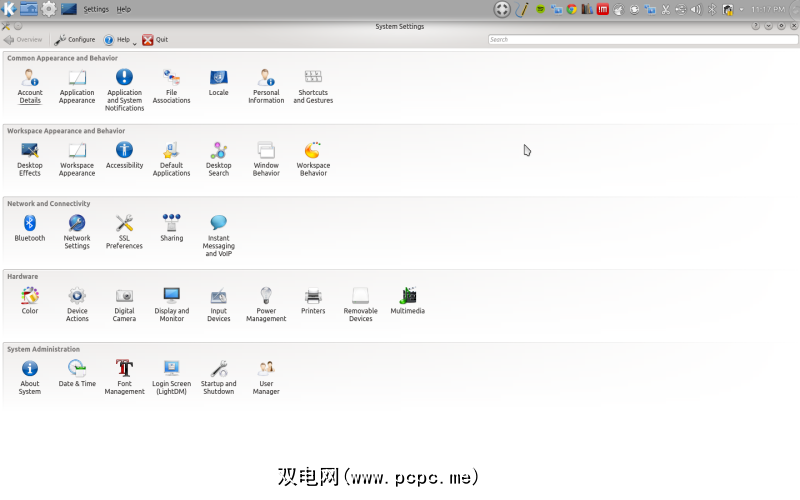
Task: Open Desktop Search settings
Action: pyautogui.click(x=218, y=159)
